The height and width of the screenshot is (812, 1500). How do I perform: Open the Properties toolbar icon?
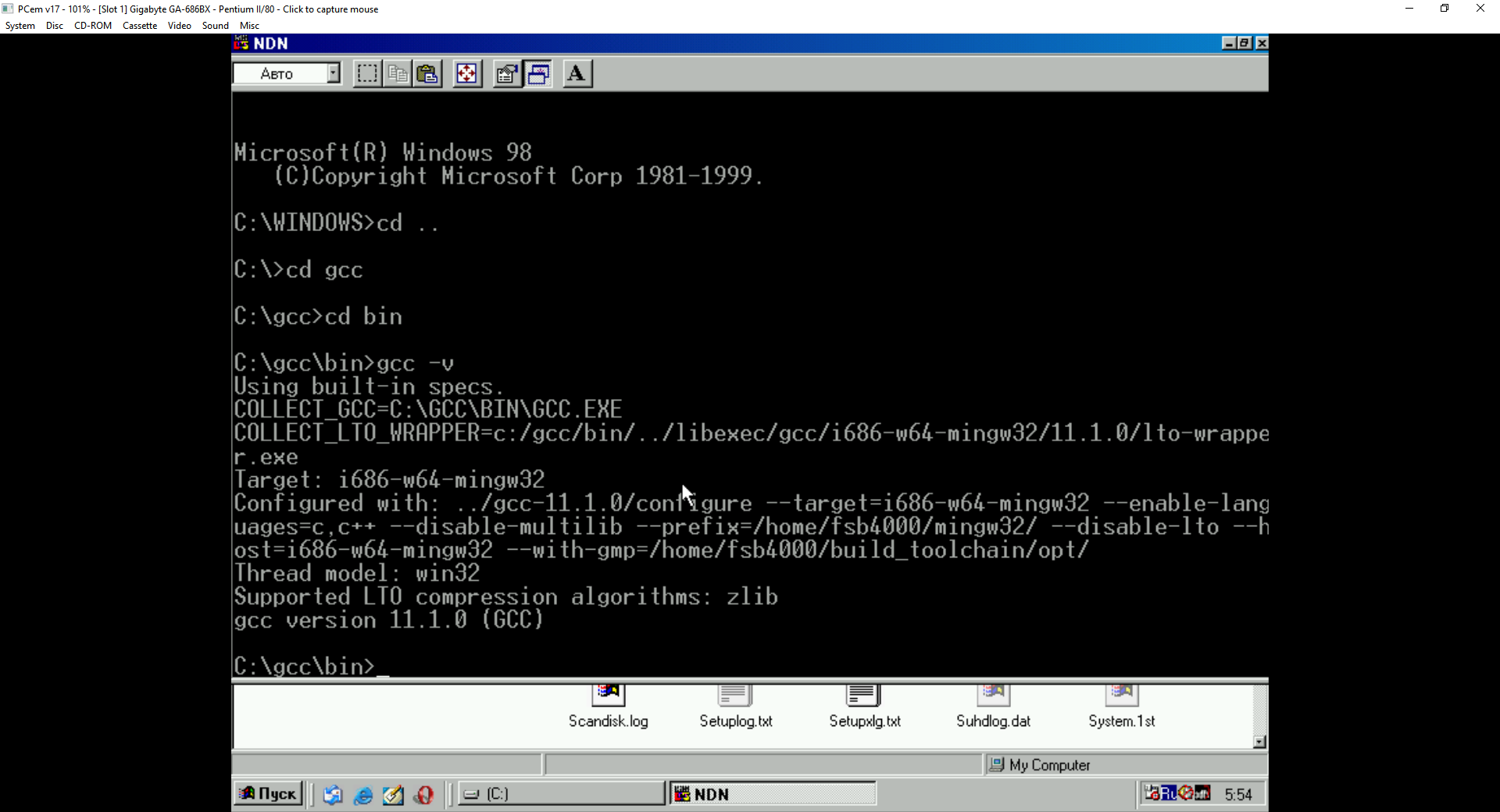click(507, 73)
